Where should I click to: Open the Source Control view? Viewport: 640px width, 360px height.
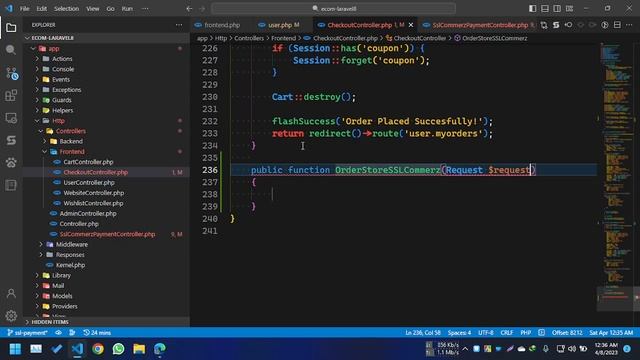click(11, 73)
